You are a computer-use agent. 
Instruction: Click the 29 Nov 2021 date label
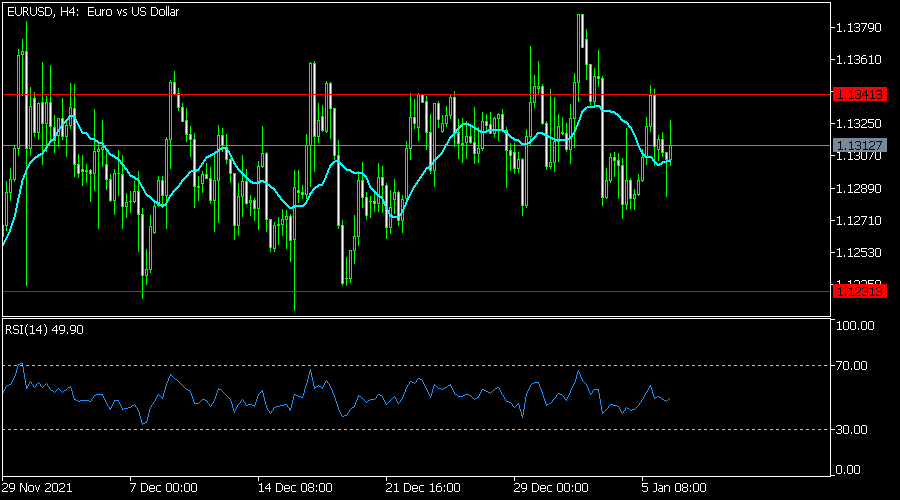(37, 488)
